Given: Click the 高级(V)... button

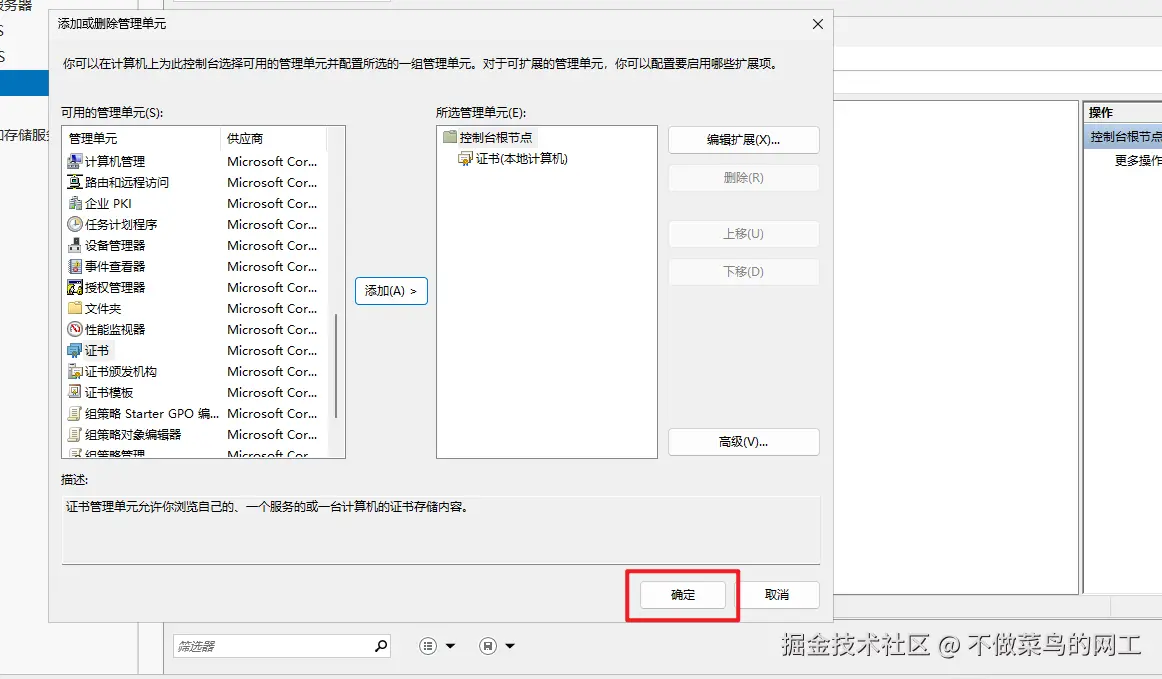Looking at the screenshot, I should click(x=743, y=442).
